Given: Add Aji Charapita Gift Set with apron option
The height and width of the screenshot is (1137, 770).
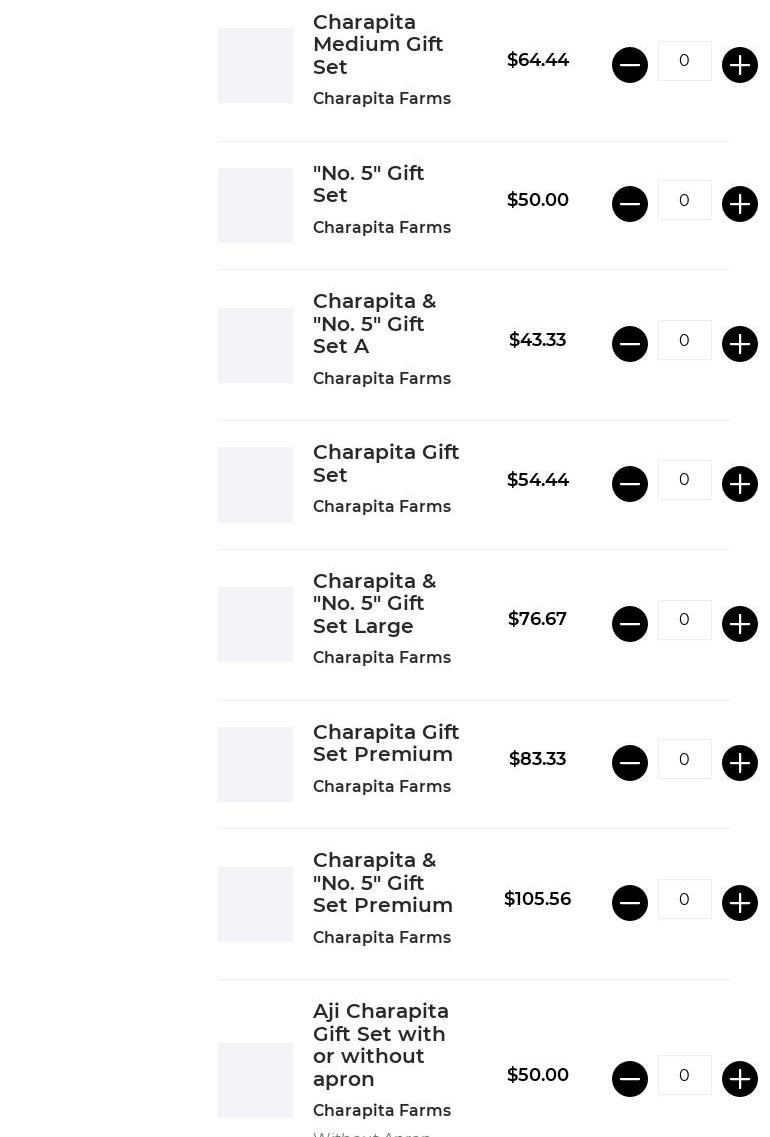Looking at the screenshot, I should click(740, 1079).
